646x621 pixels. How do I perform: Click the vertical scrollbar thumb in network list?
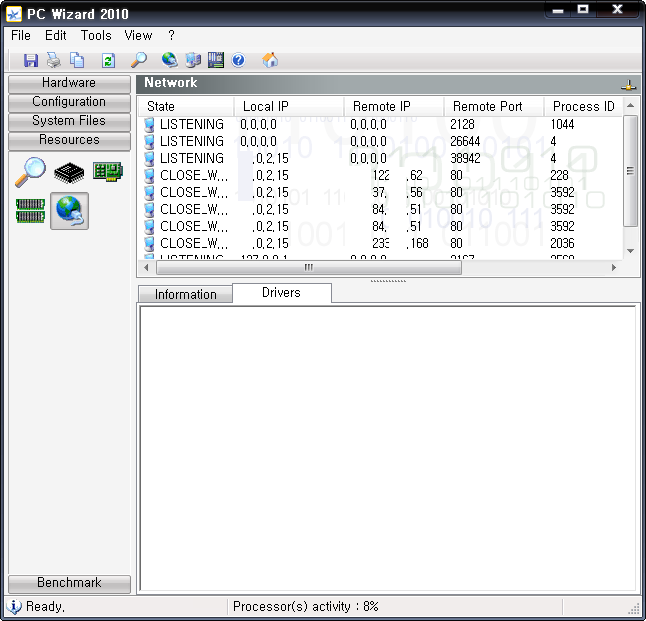(630, 171)
